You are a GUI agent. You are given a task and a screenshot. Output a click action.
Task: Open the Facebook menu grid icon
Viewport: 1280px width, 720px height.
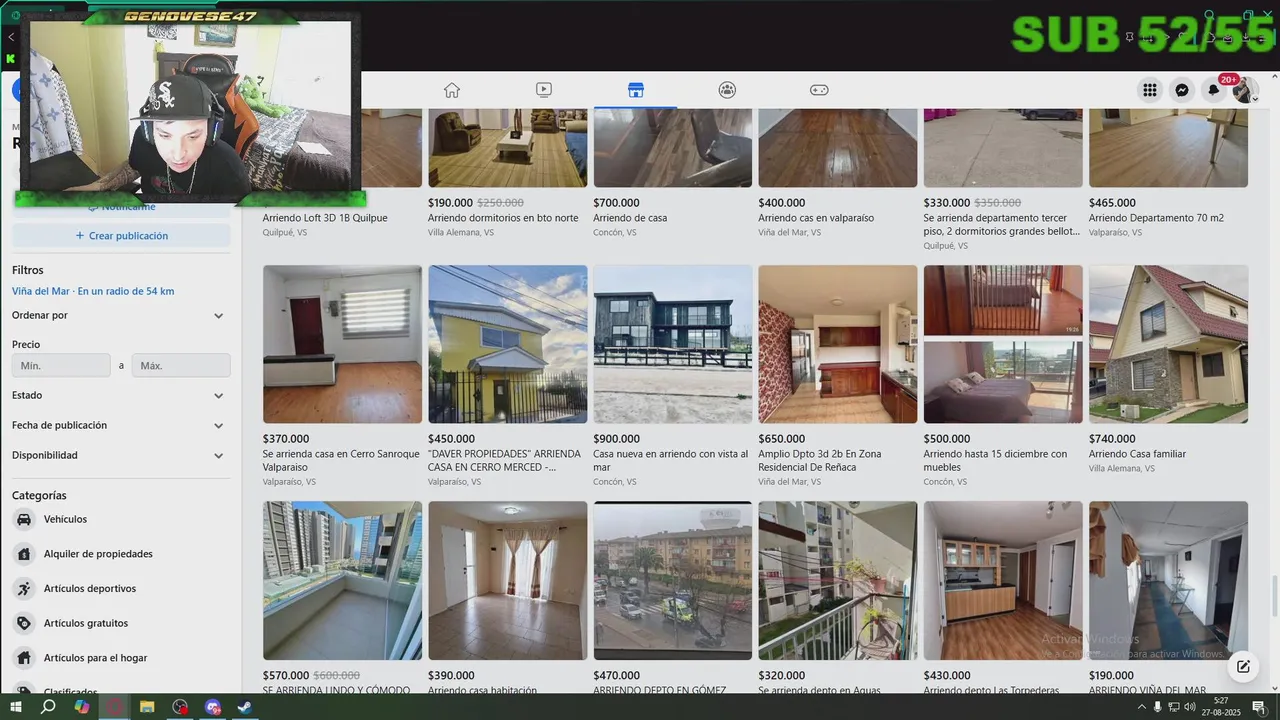click(1150, 90)
